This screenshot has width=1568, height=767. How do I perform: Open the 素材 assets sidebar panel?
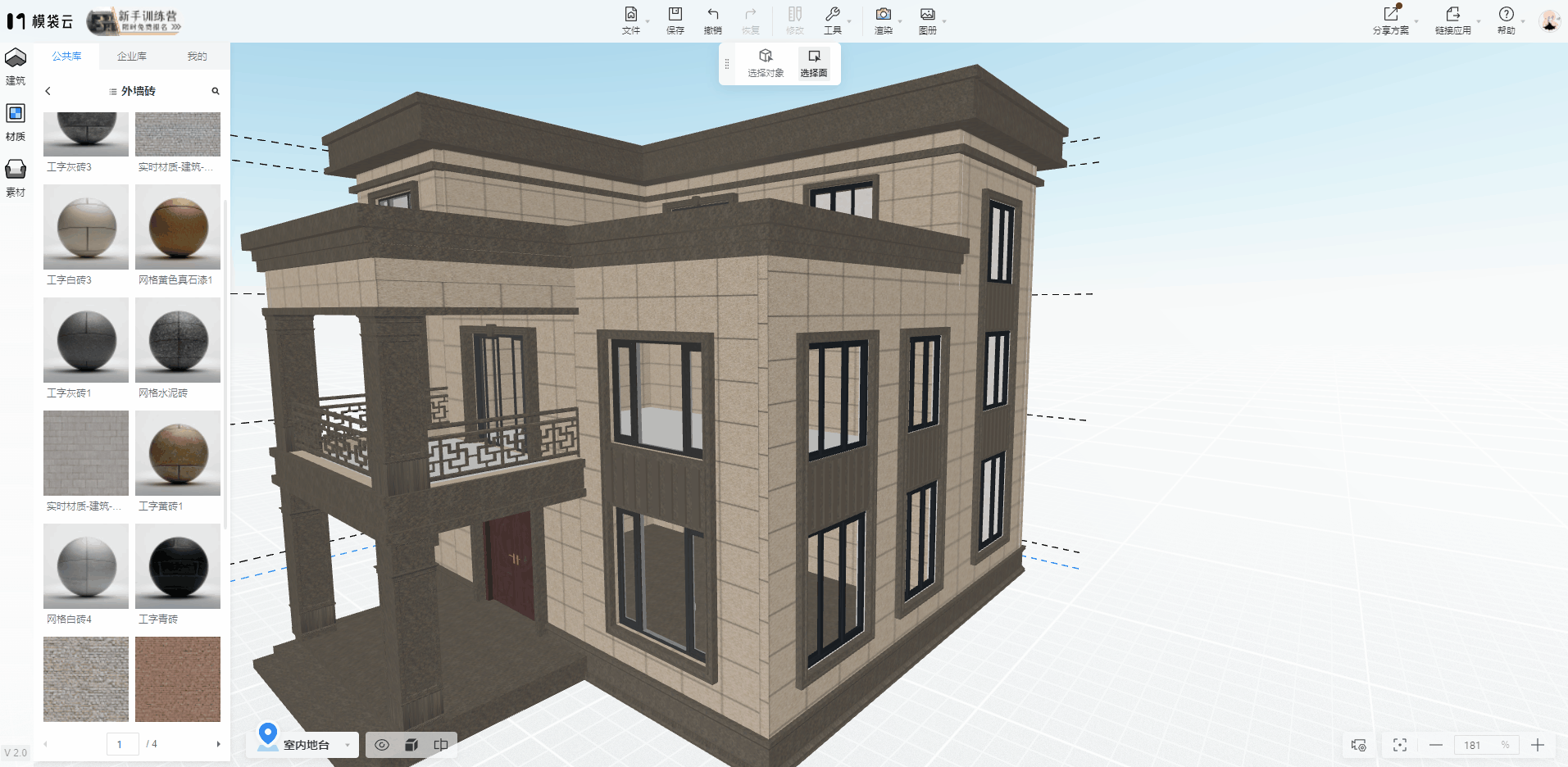(16, 177)
